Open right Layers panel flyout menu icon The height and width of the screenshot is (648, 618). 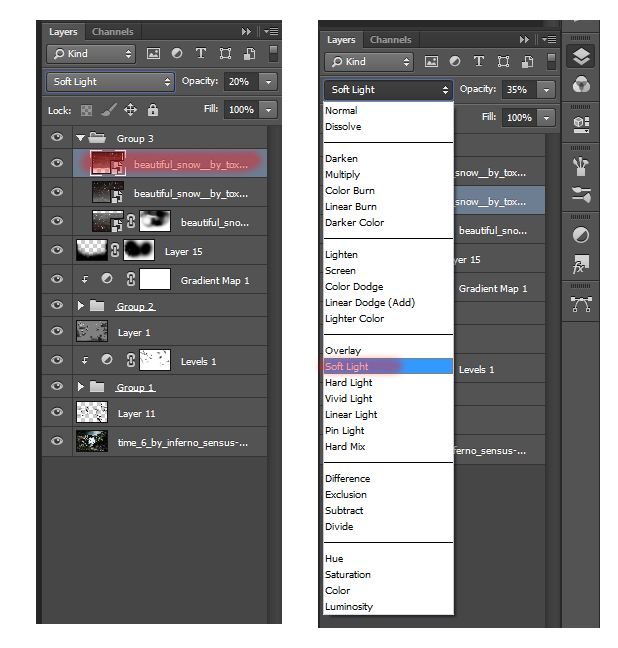coord(549,40)
